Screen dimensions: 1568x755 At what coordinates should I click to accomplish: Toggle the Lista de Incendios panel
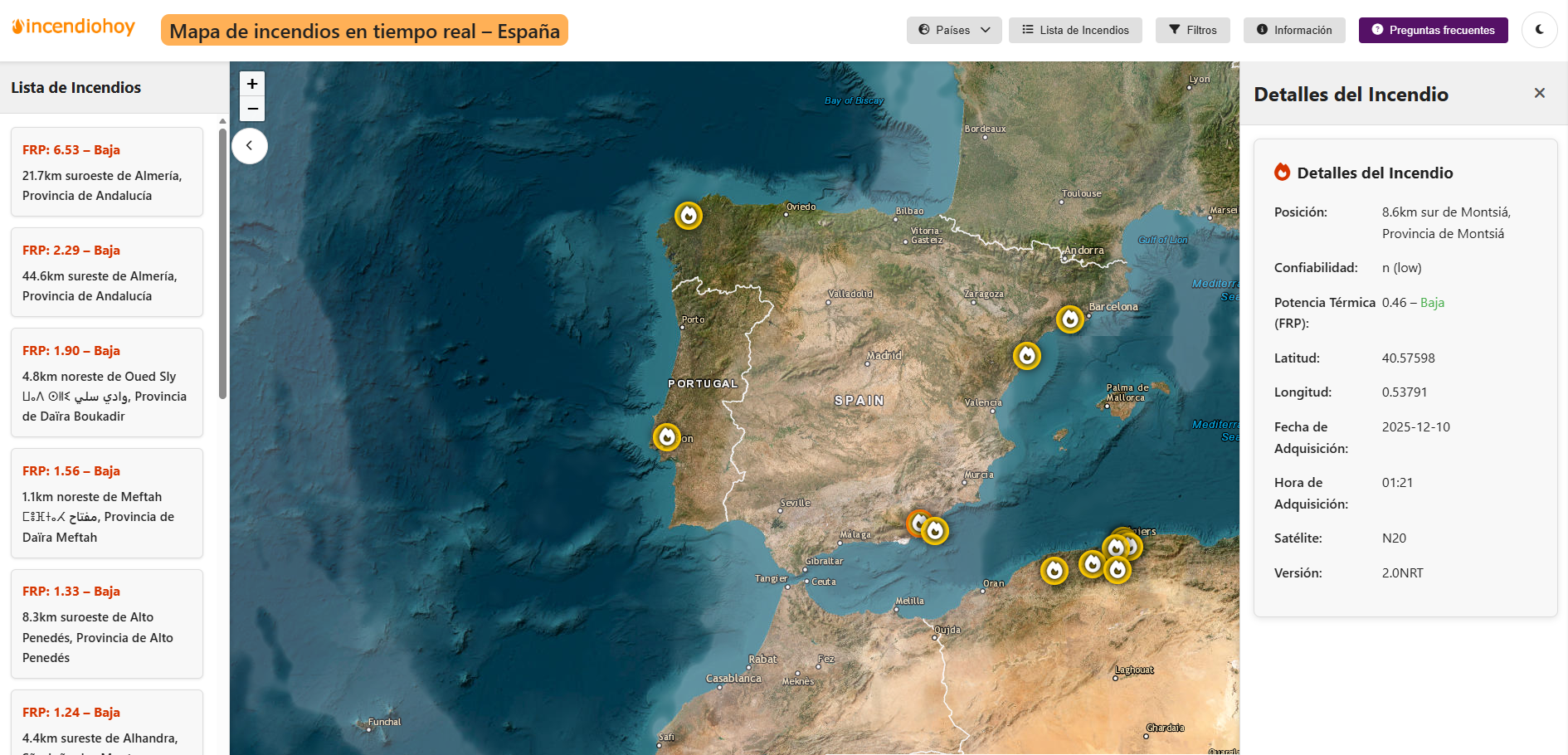[1075, 30]
